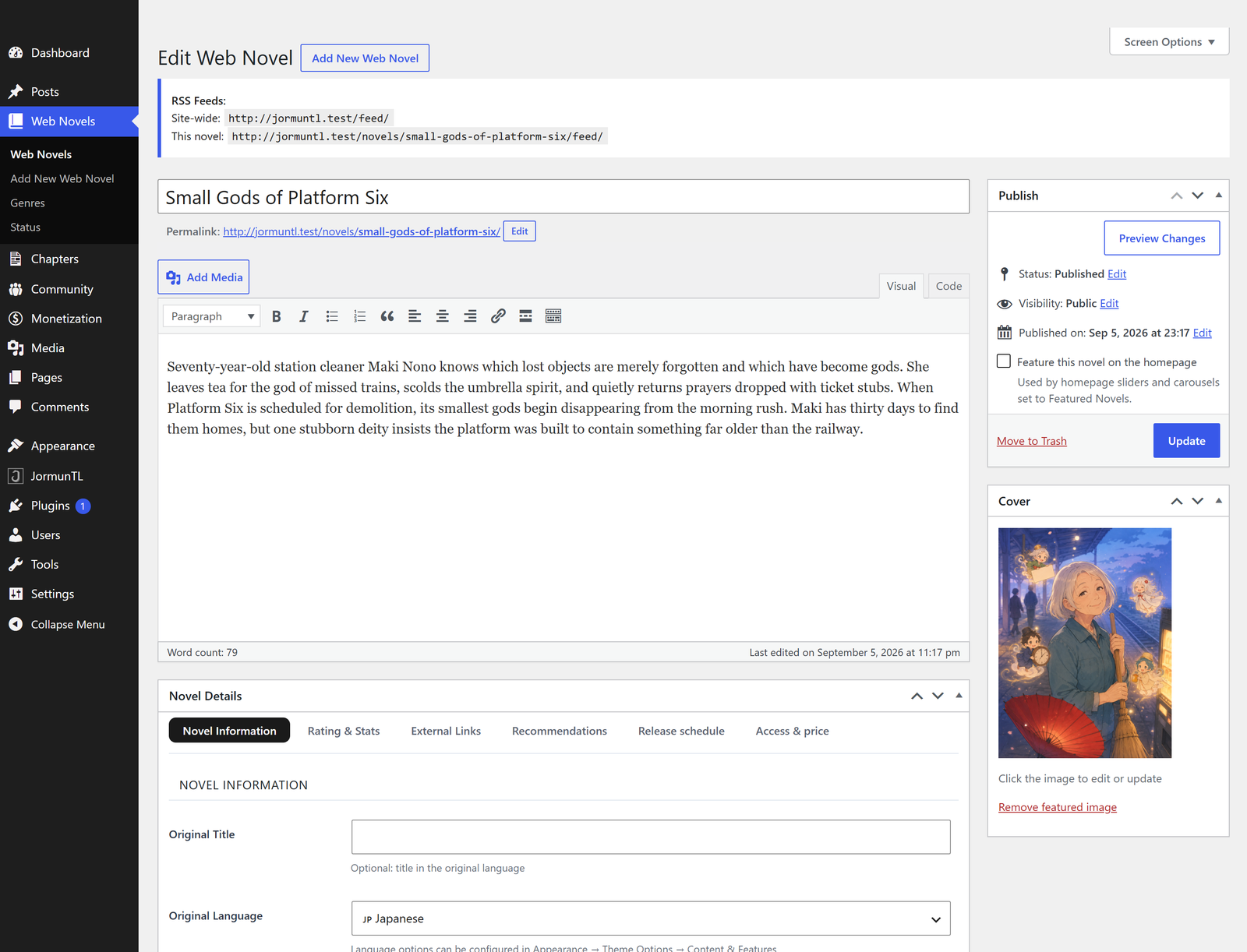Screen dimensions: 1247x952
Task: Open the Paragraph format dropdown
Action: (212, 316)
